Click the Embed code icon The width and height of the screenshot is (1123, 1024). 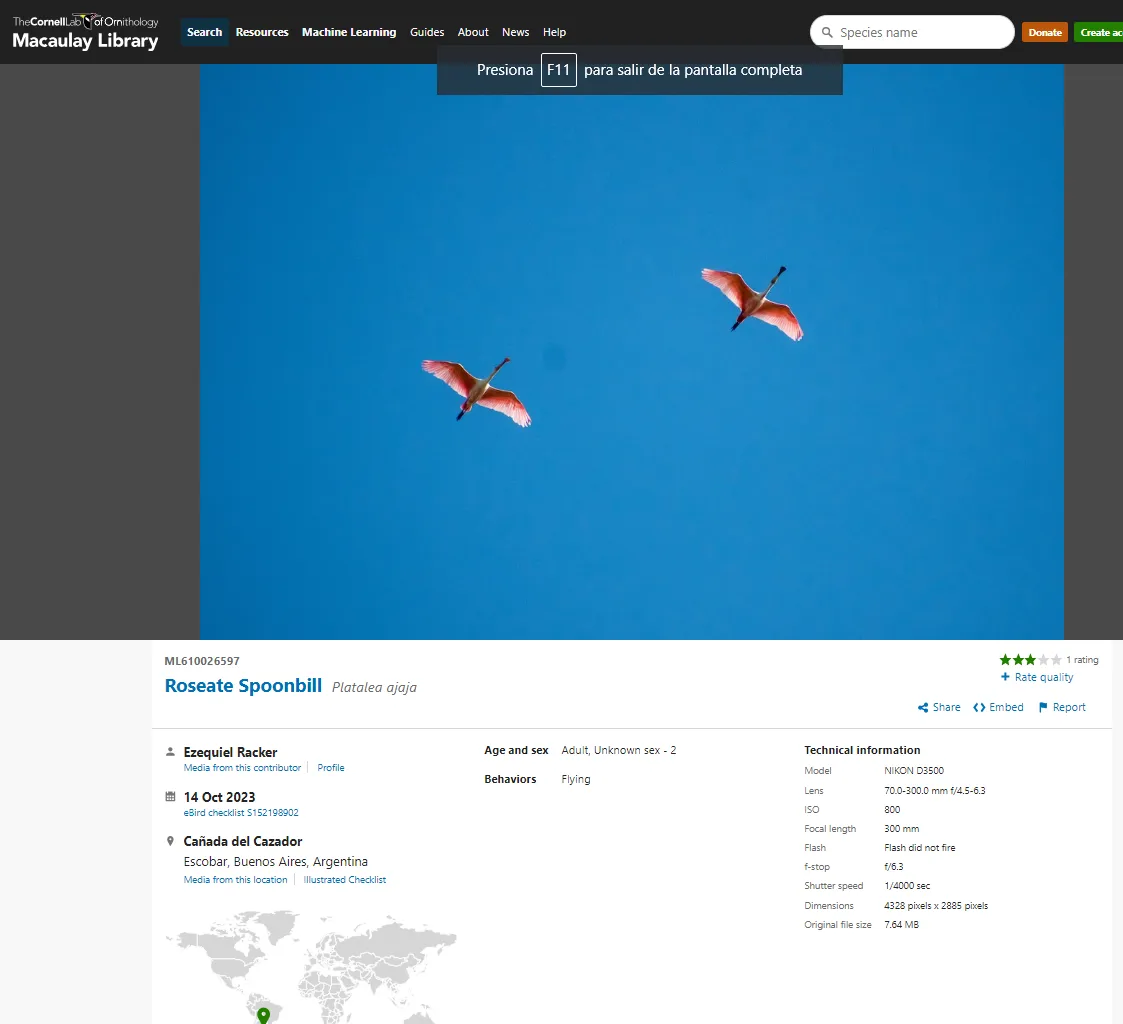pyautogui.click(x=979, y=708)
